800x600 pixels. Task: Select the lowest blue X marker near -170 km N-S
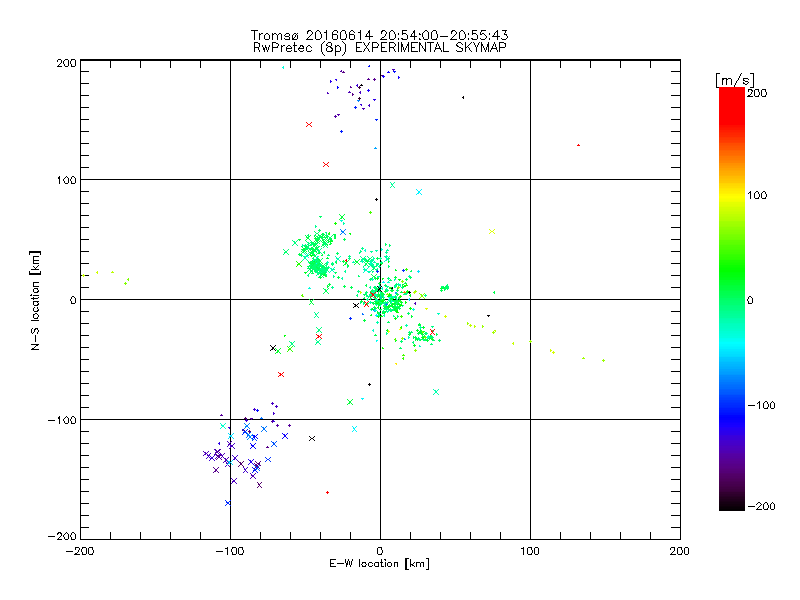(228, 503)
